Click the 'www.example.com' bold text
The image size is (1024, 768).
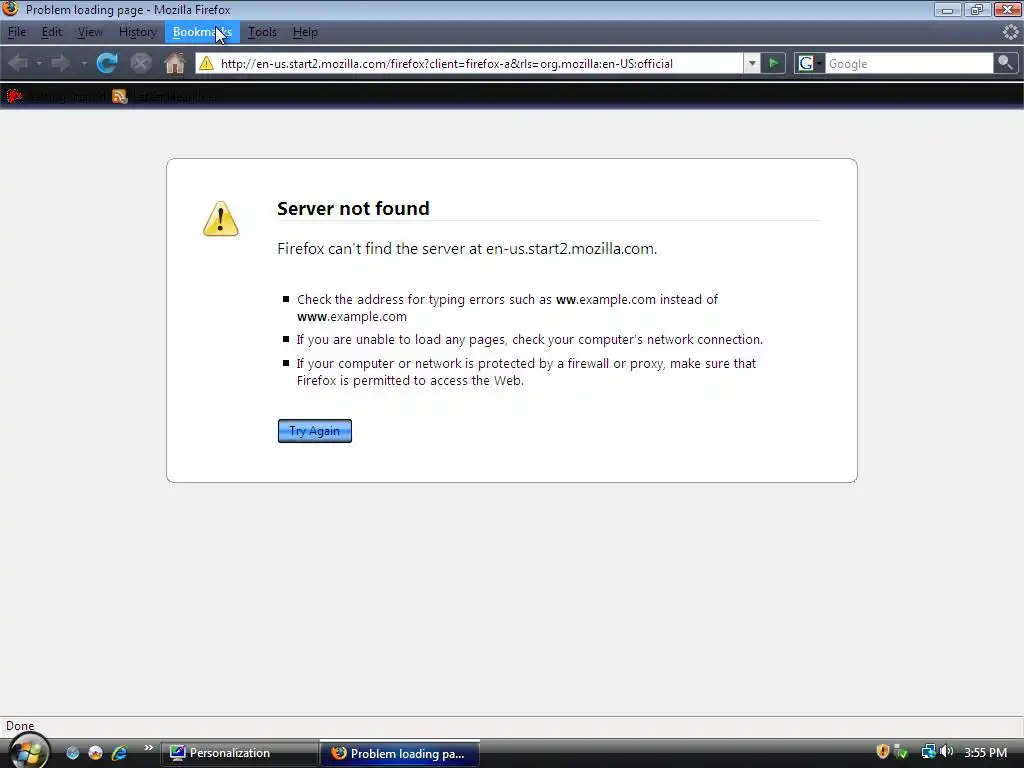click(351, 317)
